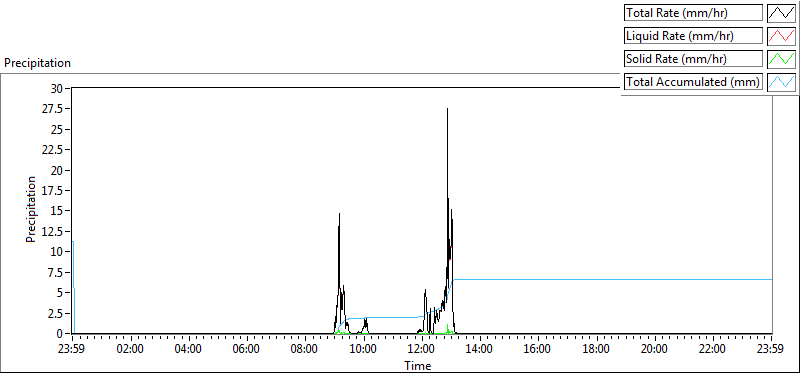Screen dimensions: 800x373
Task: Click the rate spike just after 09:00
Action: 339,215
